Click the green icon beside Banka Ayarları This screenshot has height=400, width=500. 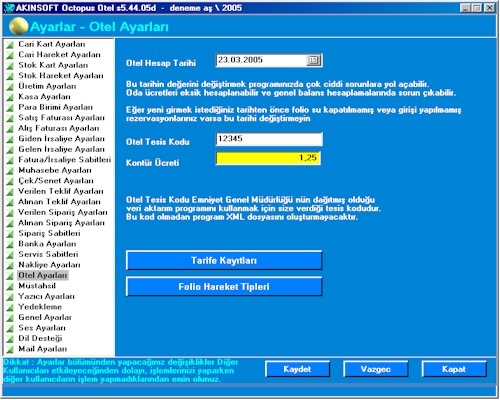[10, 244]
